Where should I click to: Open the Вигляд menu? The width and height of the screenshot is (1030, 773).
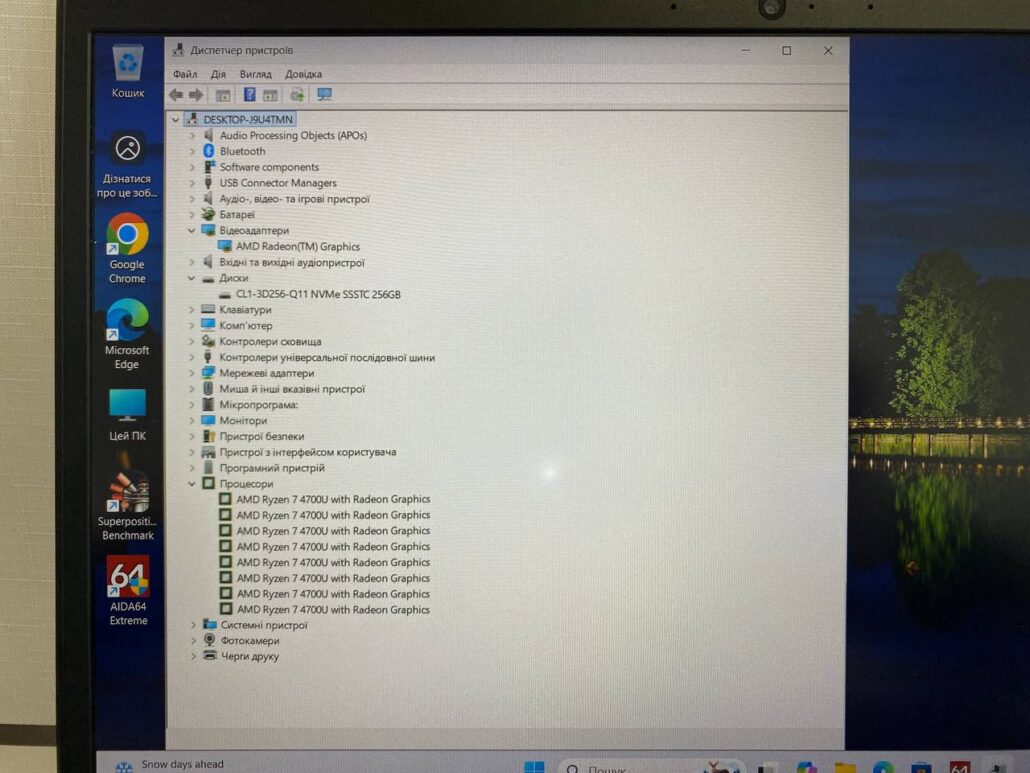[x=255, y=74]
